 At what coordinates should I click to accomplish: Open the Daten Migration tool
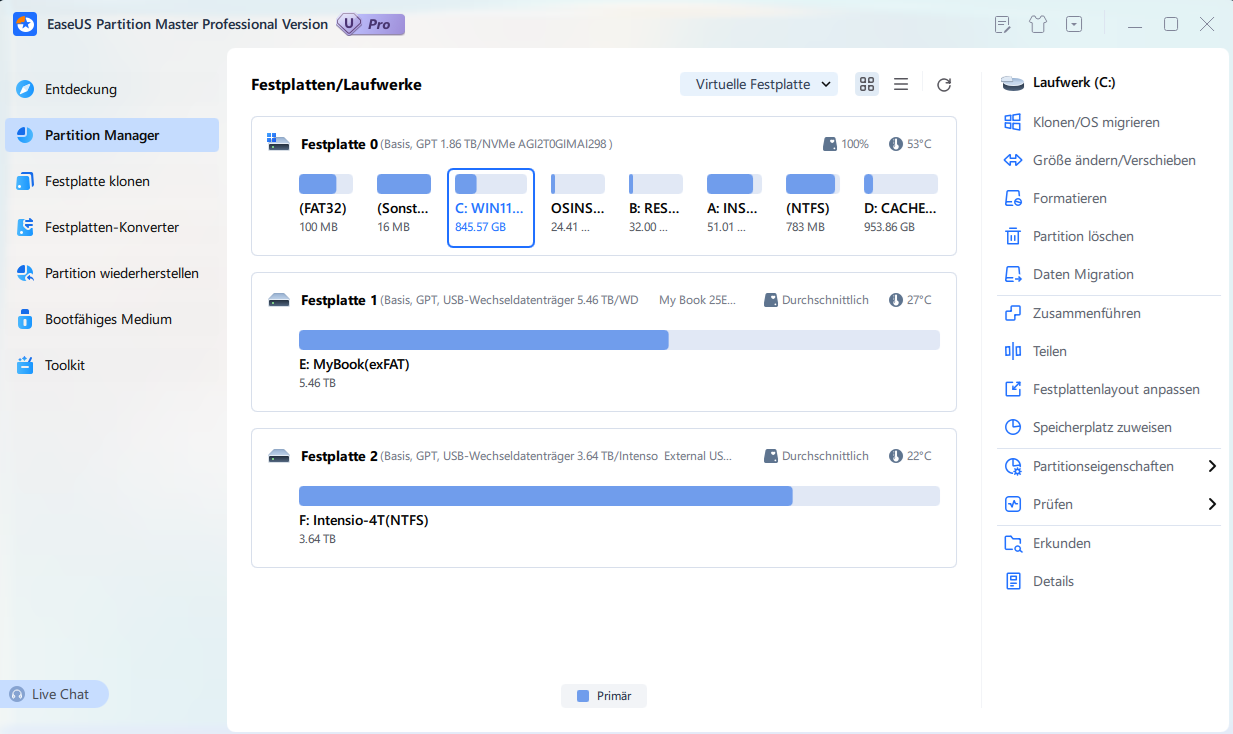click(1083, 274)
